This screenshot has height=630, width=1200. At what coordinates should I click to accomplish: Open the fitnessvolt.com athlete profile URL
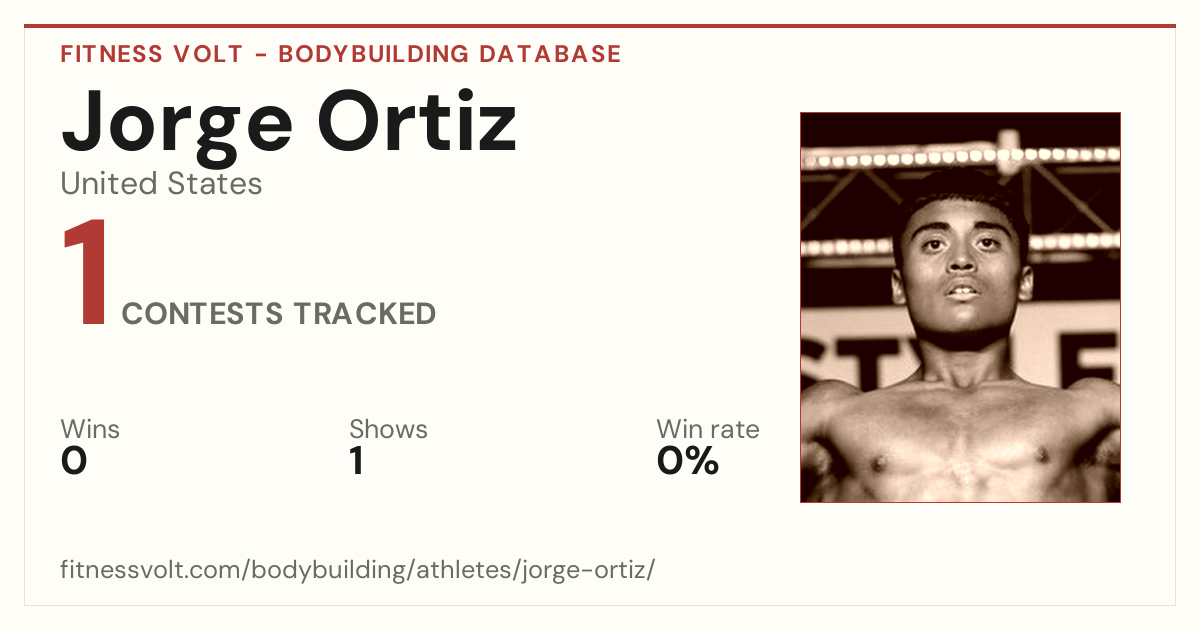pos(358,570)
